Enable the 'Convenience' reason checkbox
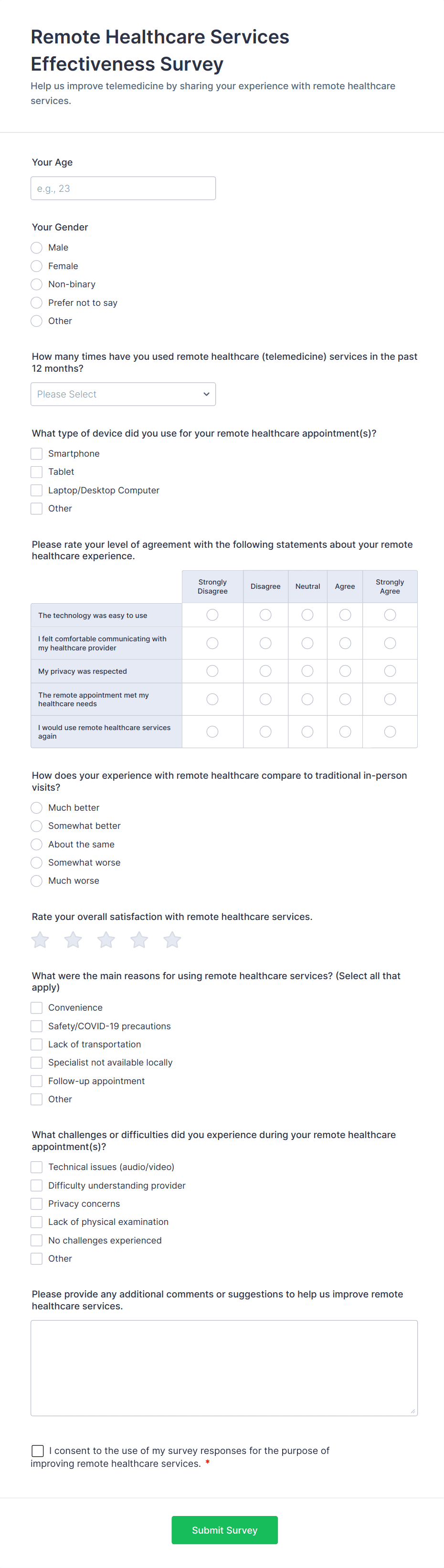This screenshot has height=1568, width=444. 36,1007
